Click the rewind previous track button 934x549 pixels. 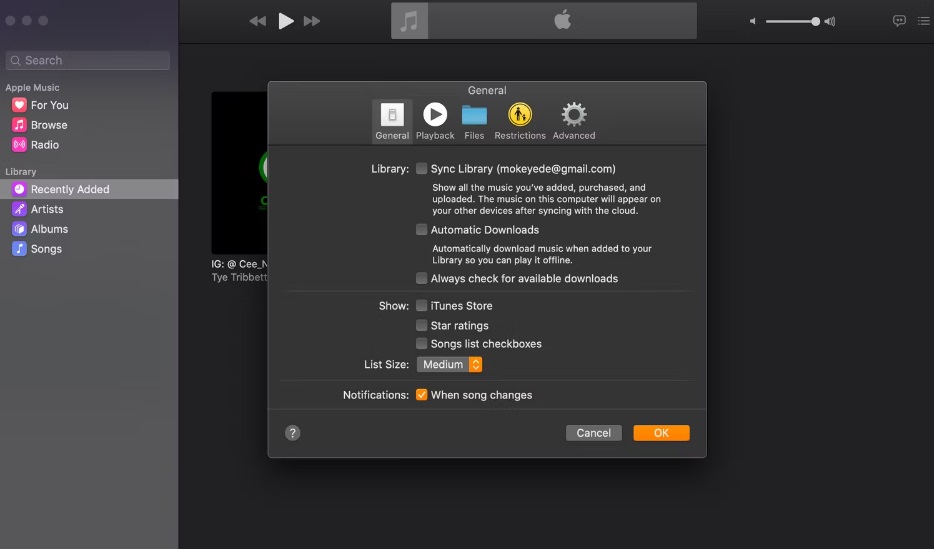(x=257, y=21)
